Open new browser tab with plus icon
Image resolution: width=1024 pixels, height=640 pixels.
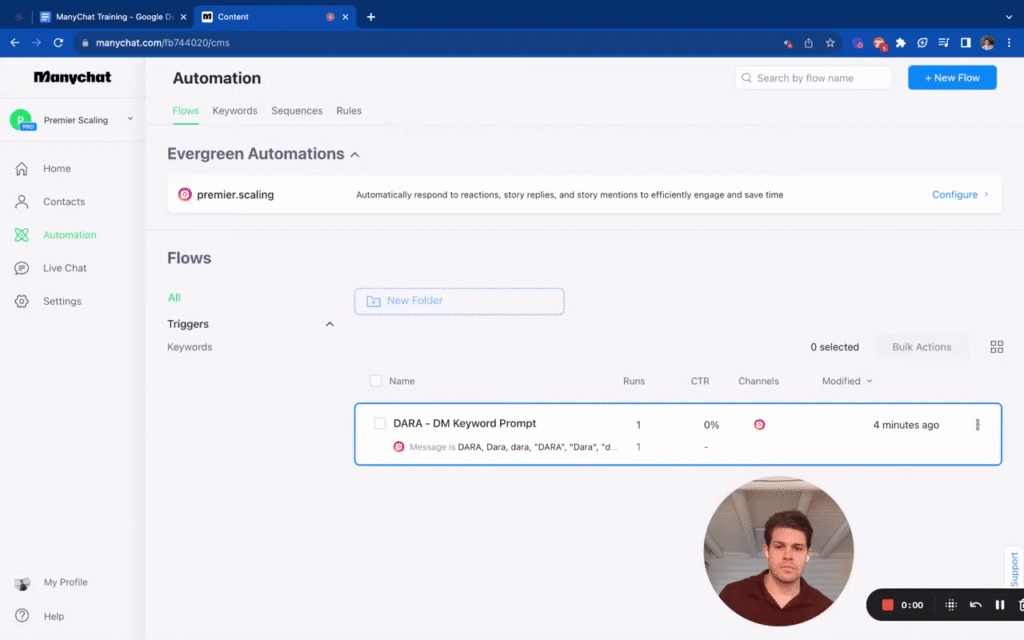tap(371, 17)
